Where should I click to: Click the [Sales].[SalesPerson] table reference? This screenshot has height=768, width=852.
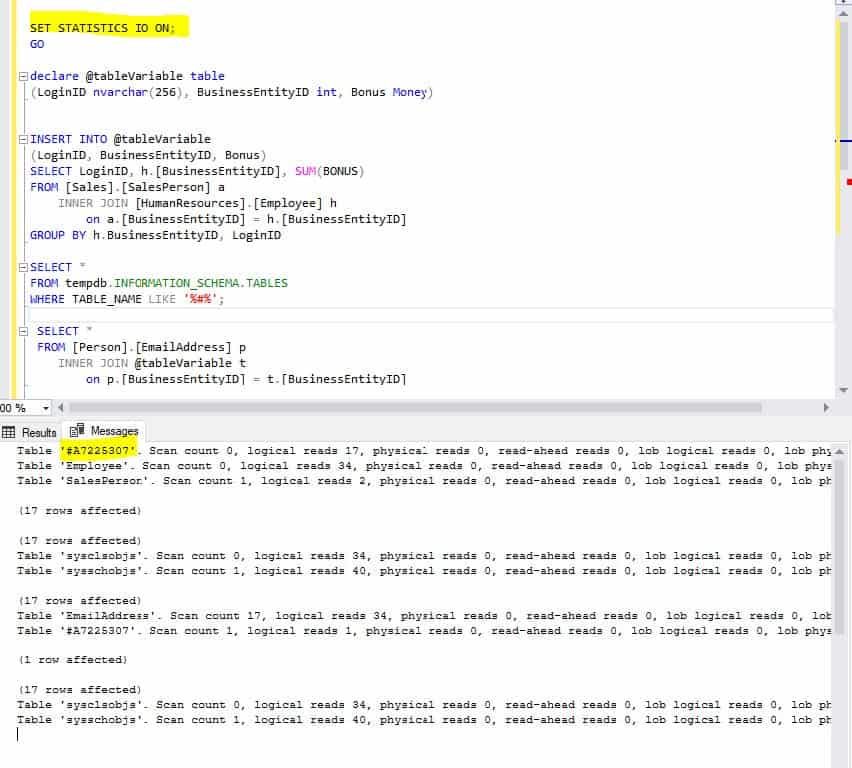137,187
